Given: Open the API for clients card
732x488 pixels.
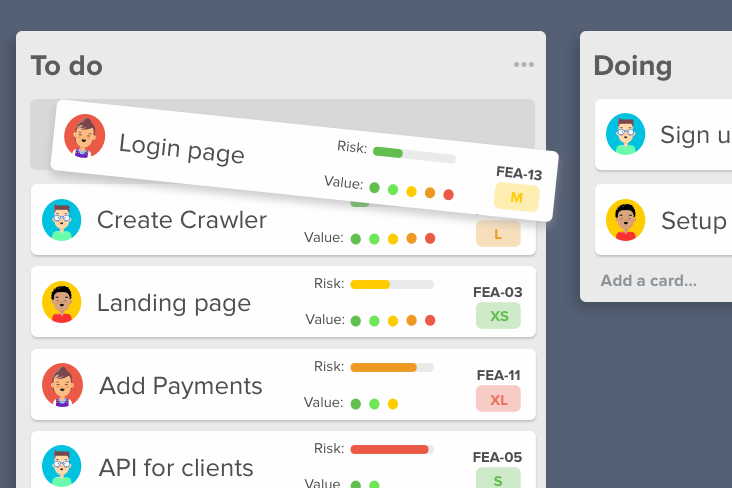Looking at the screenshot, I should tap(283, 460).
